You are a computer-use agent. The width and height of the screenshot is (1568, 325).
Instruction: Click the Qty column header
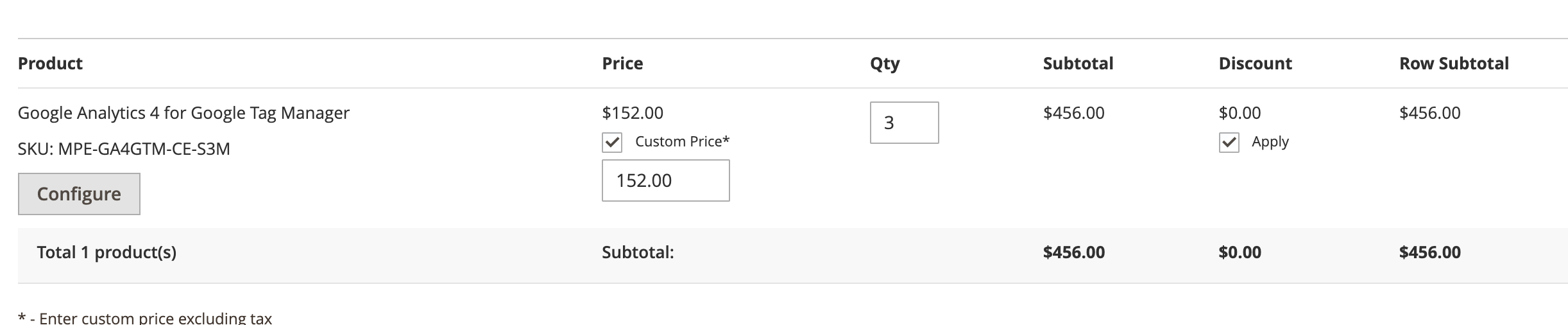885,64
